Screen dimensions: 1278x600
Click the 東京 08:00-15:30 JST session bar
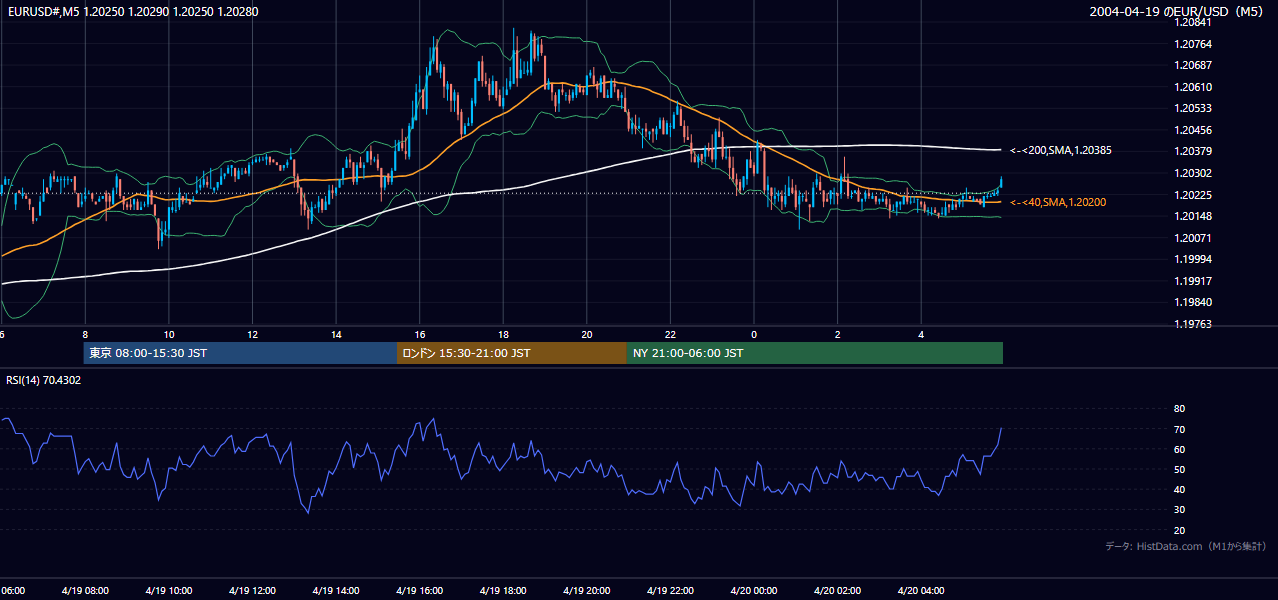tap(240, 353)
